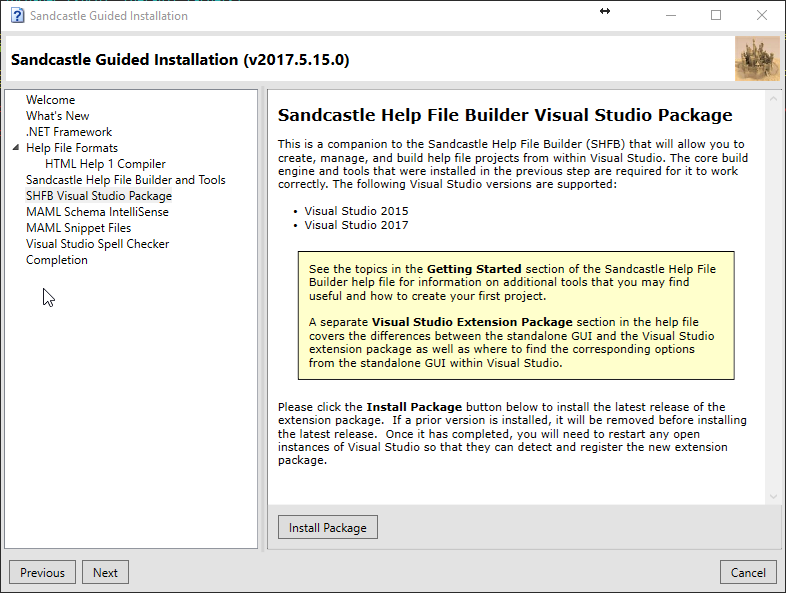Select Welcome in the step list
The width and height of the screenshot is (786, 593).
coord(50,100)
